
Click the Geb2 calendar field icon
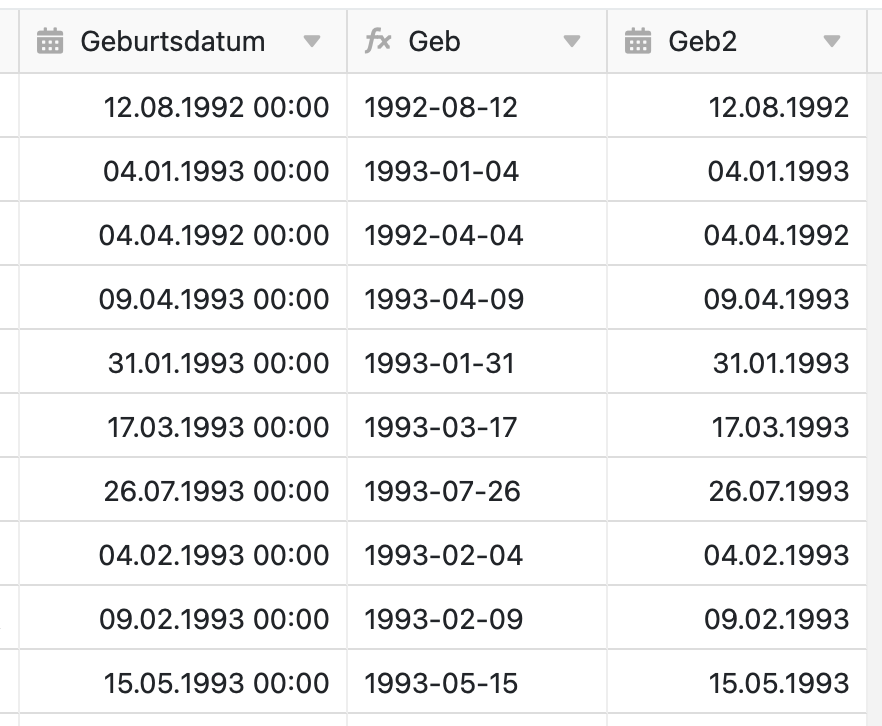point(638,41)
